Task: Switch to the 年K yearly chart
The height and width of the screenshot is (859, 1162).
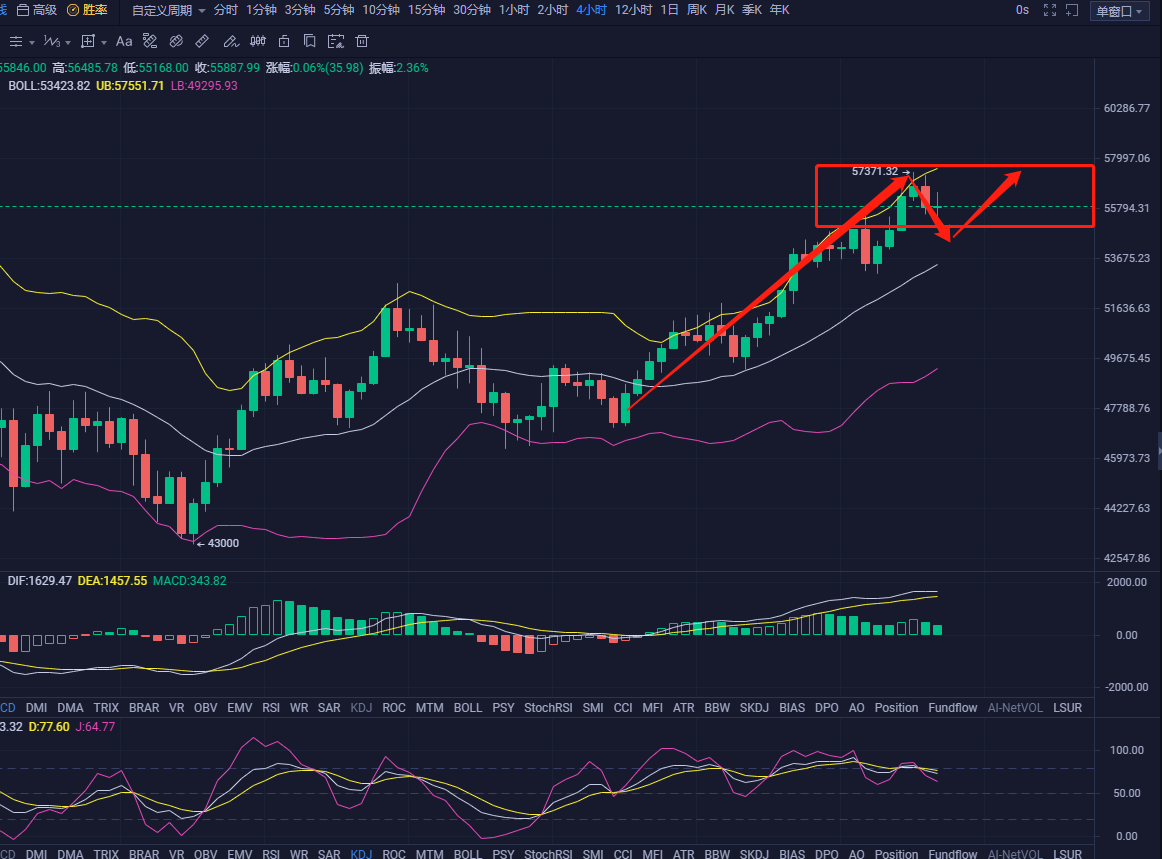Action: coord(779,10)
